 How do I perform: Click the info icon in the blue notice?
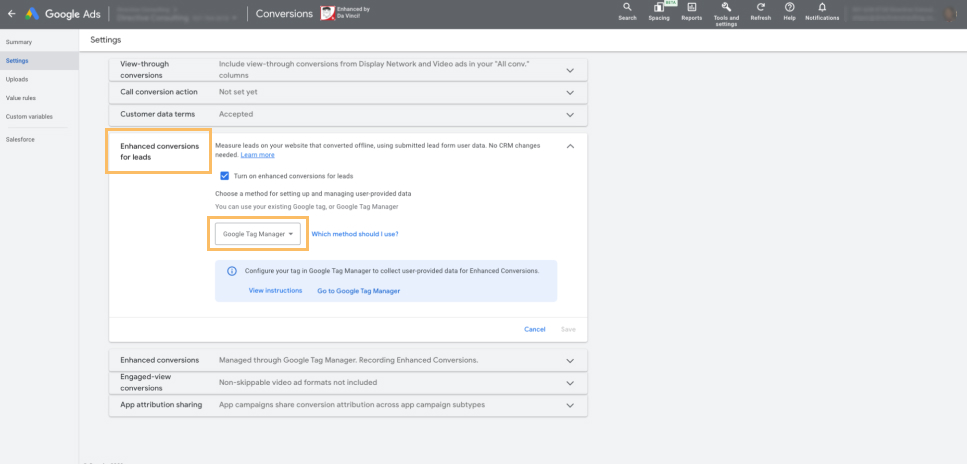pos(232,271)
